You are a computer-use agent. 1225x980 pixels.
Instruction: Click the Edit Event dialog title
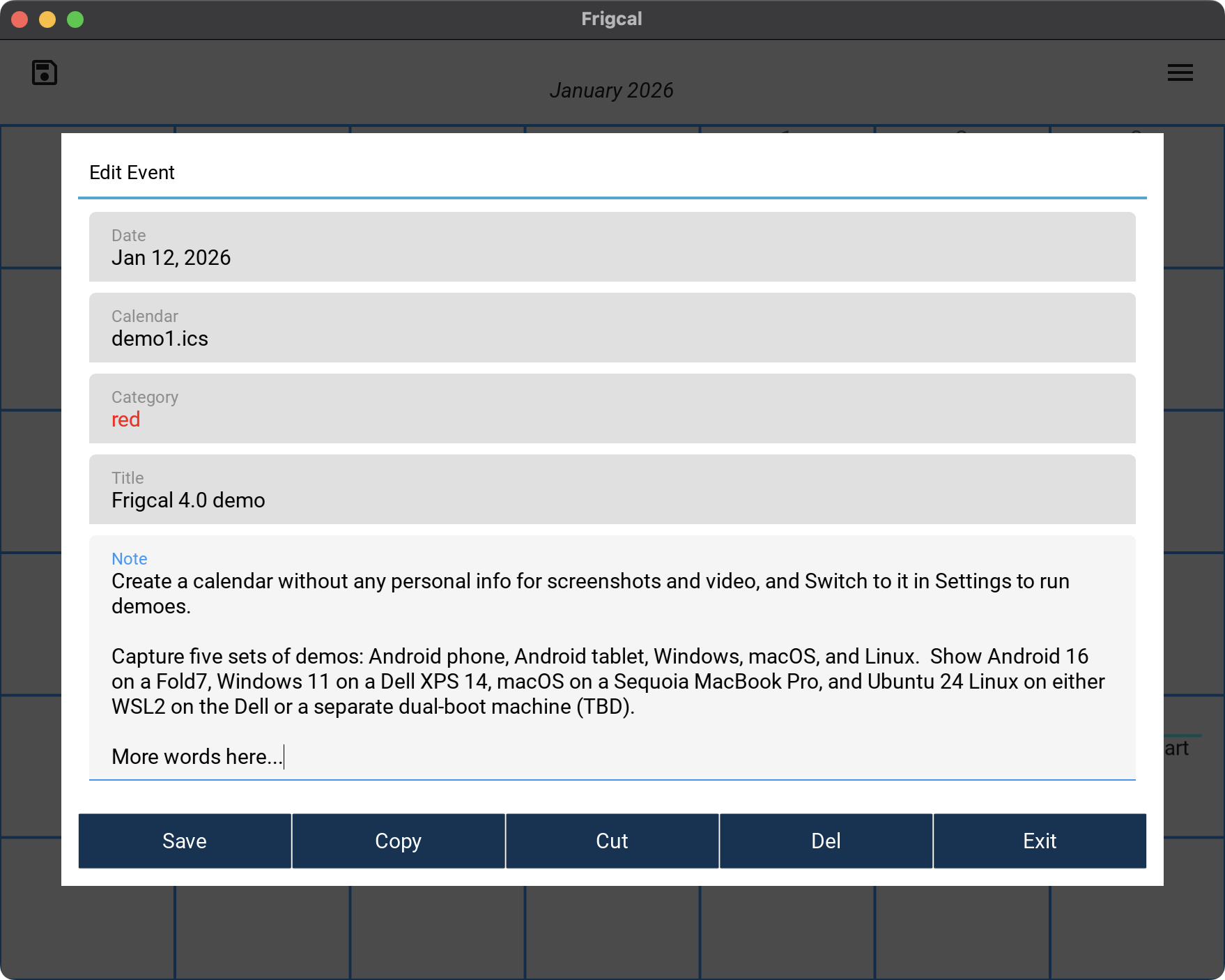point(132,172)
